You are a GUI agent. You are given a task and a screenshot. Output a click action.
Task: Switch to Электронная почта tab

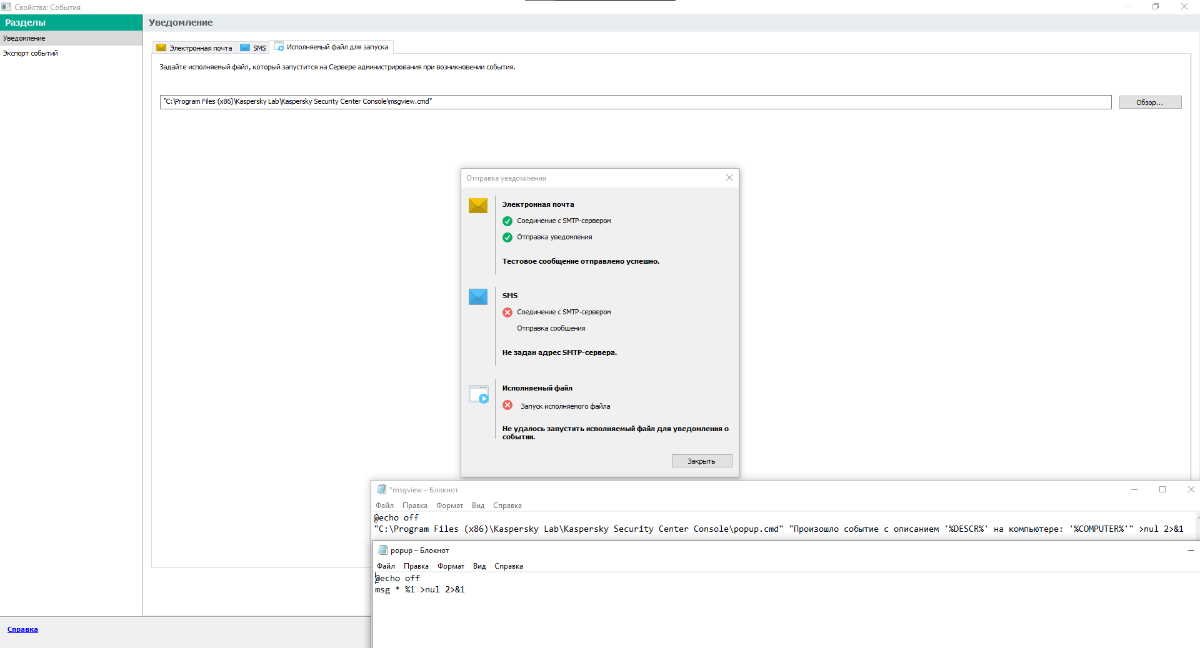(194, 47)
